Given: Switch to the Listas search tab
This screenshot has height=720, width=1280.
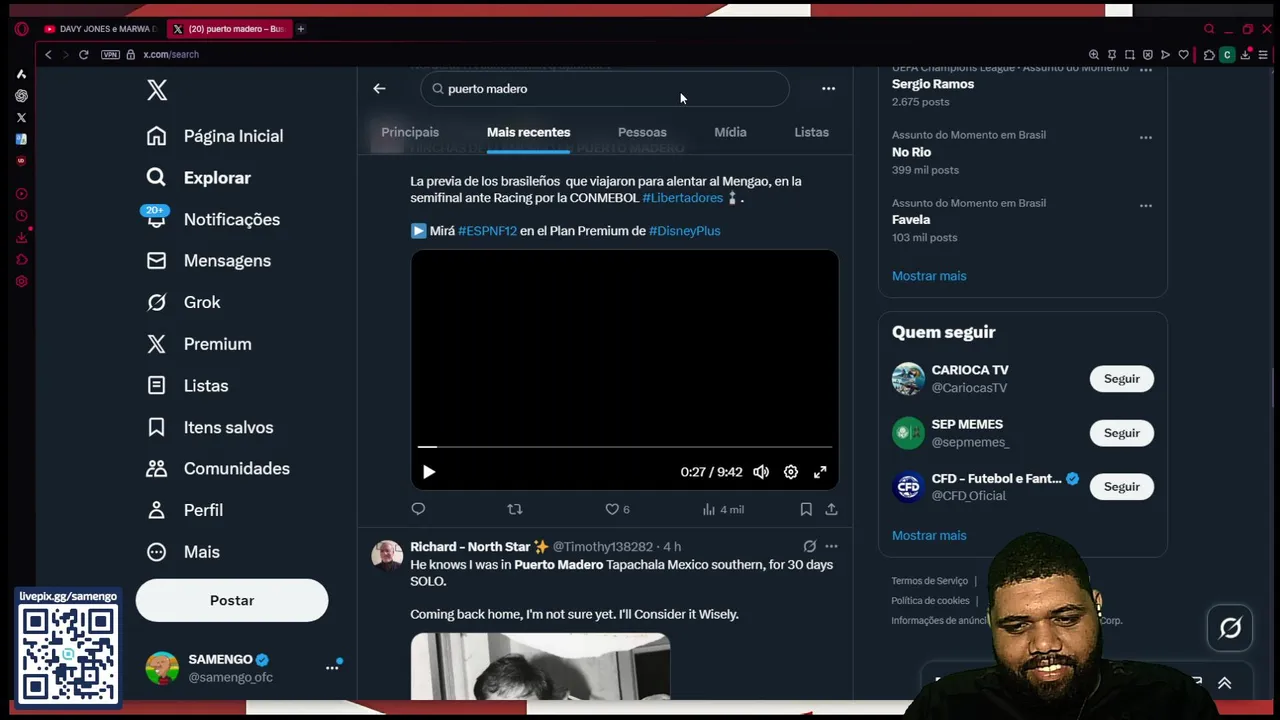Looking at the screenshot, I should [811, 132].
